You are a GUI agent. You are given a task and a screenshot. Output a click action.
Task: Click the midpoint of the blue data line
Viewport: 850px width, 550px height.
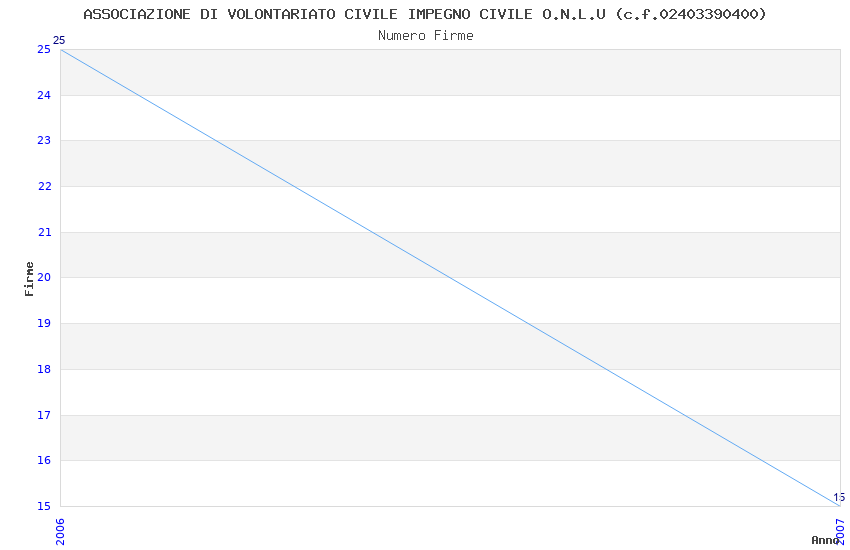[450, 278]
